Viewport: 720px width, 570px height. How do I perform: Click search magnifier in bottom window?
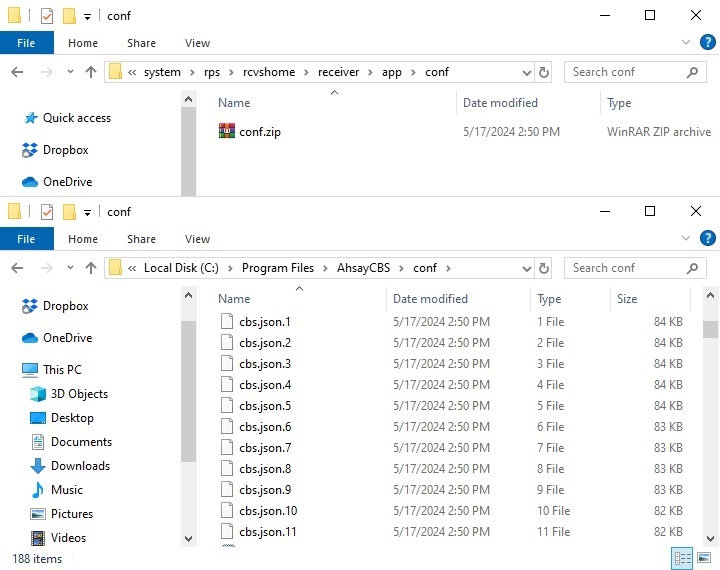click(692, 268)
